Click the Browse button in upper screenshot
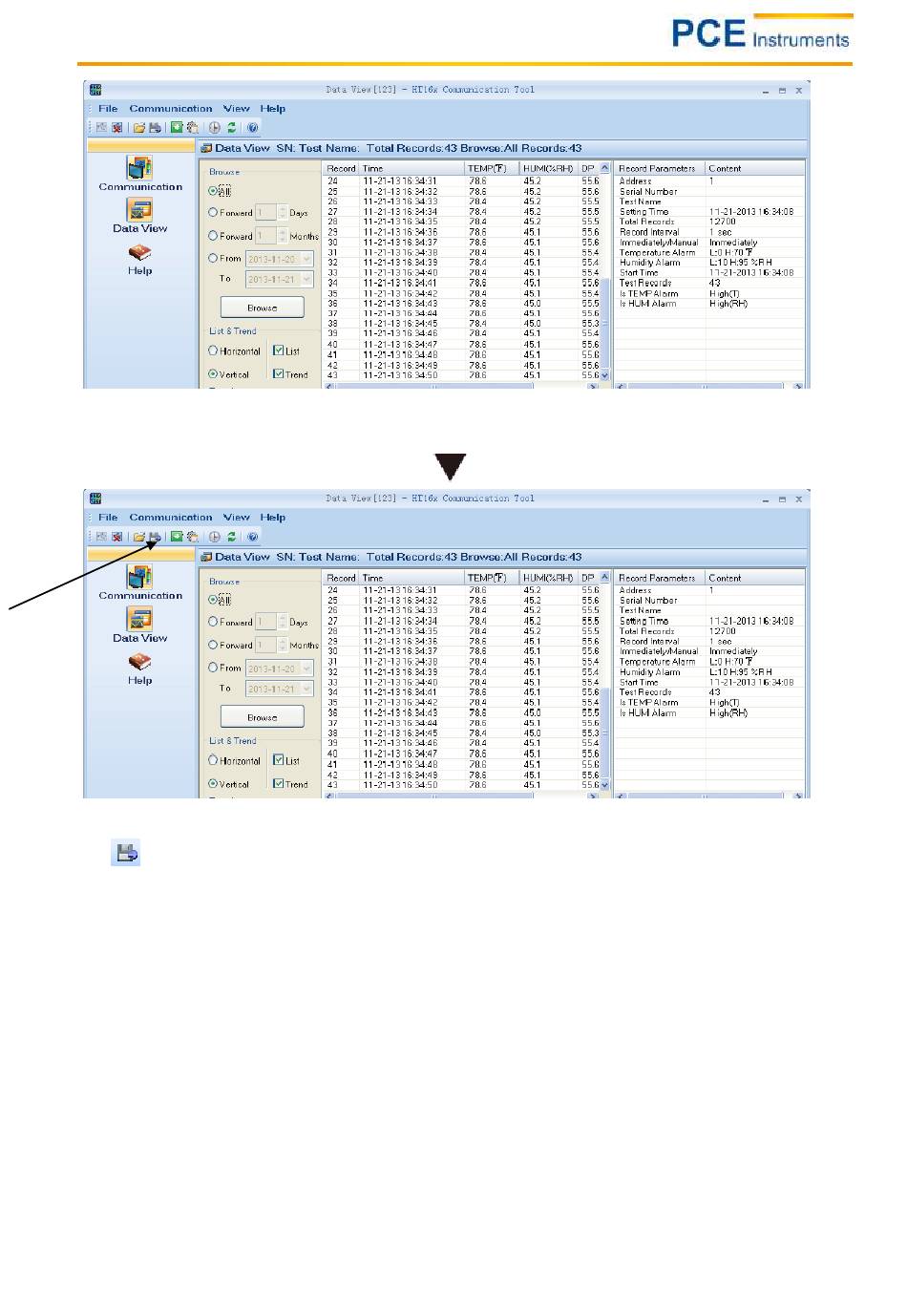This screenshot has width=907, height=1316. pos(263,308)
